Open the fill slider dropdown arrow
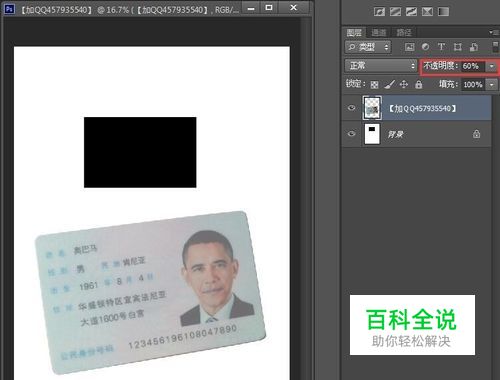The height and width of the screenshot is (380, 500). [492, 85]
